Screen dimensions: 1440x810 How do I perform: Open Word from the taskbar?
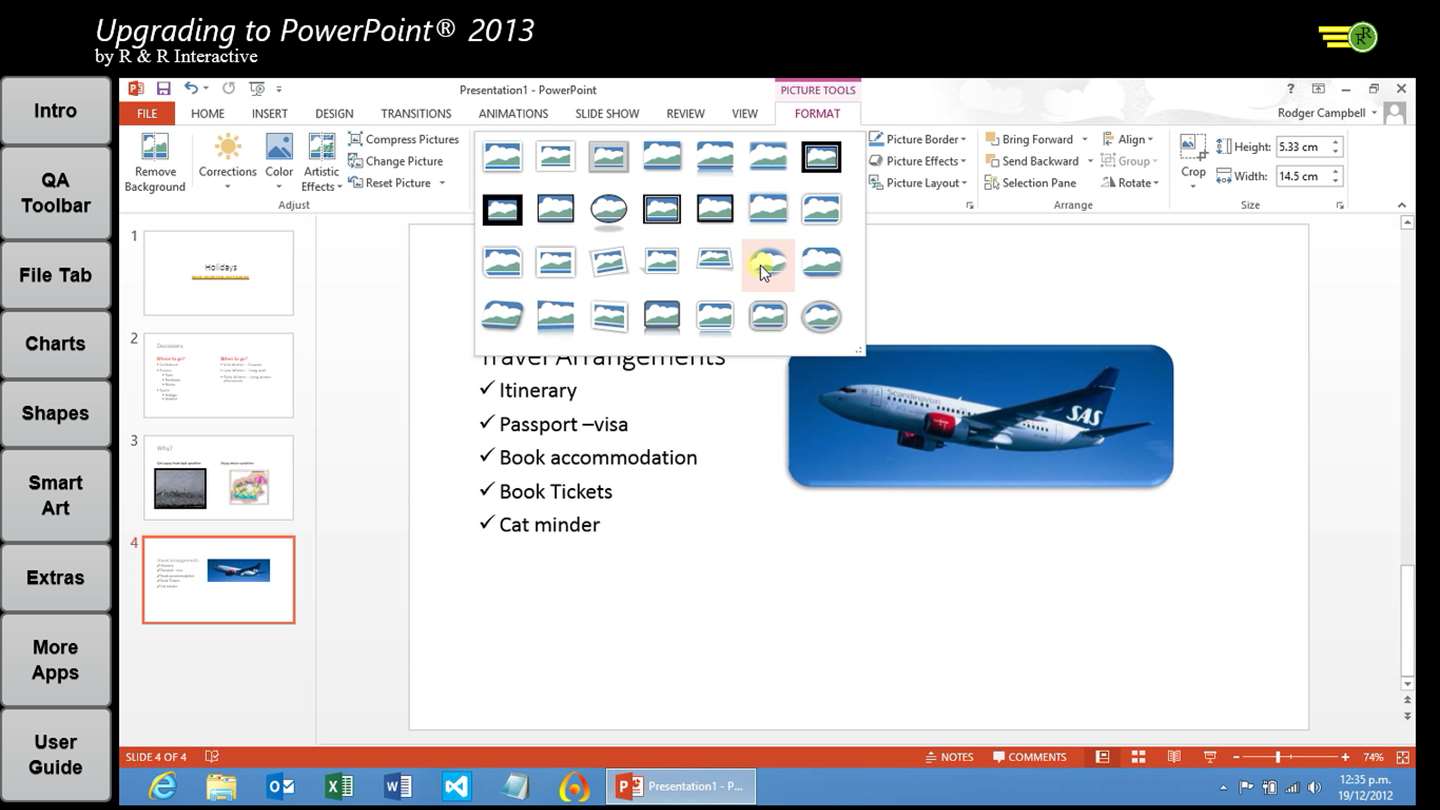398,787
